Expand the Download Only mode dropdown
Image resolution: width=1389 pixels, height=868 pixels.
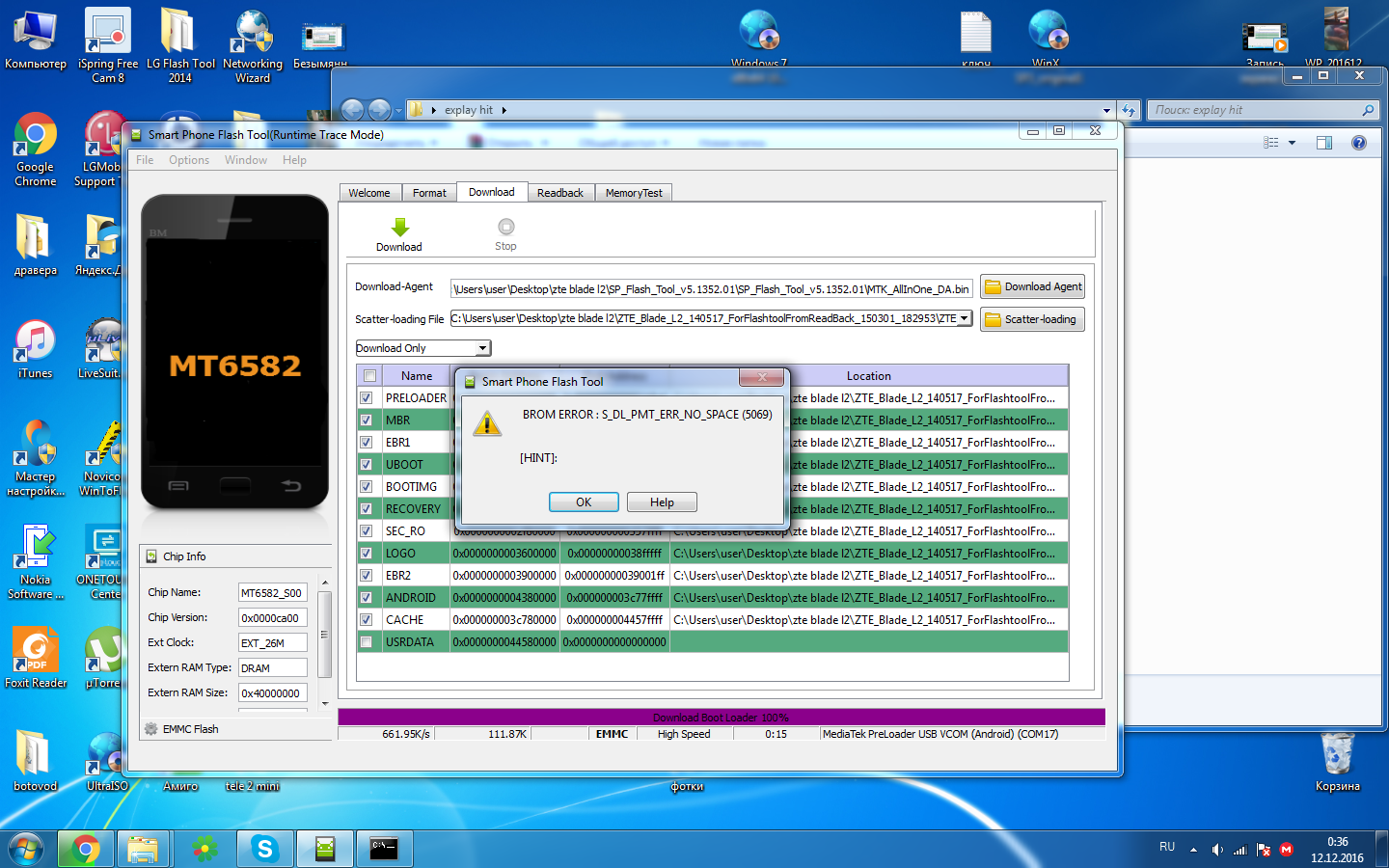[x=482, y=348]
